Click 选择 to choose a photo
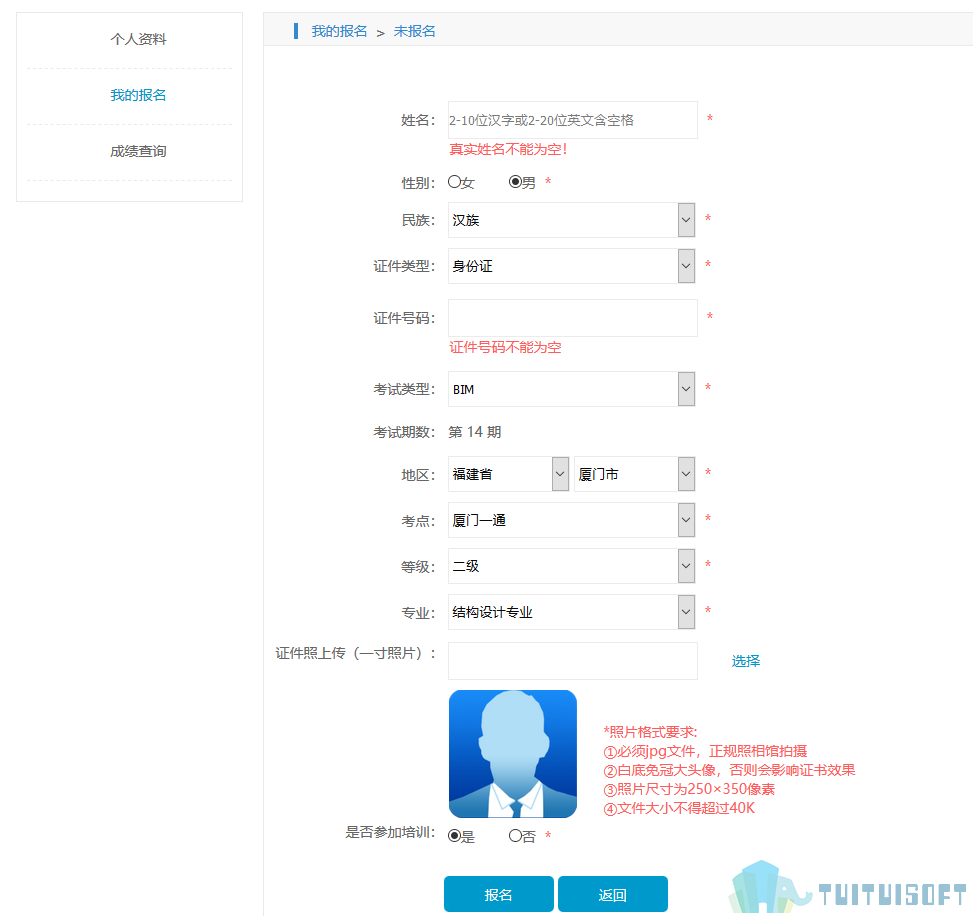The height and width of the screenshot is (916, 973). coord(745,662)
